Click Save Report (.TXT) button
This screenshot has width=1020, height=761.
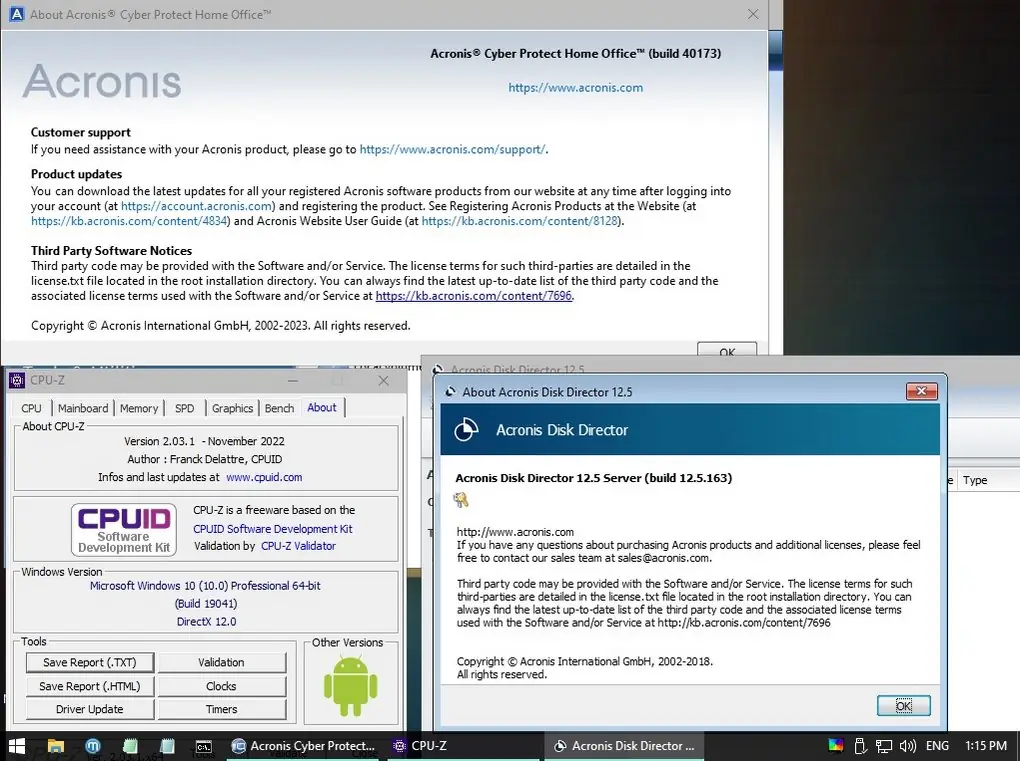point(90,662)
